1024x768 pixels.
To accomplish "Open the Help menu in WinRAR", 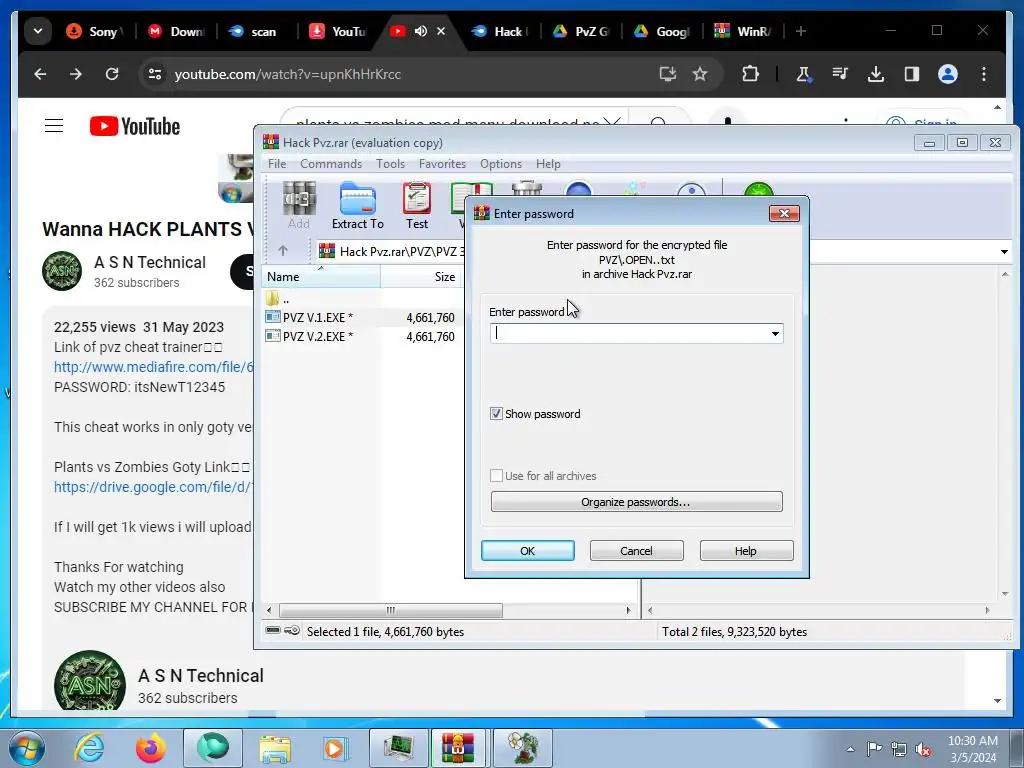I will tap(548, 164).
